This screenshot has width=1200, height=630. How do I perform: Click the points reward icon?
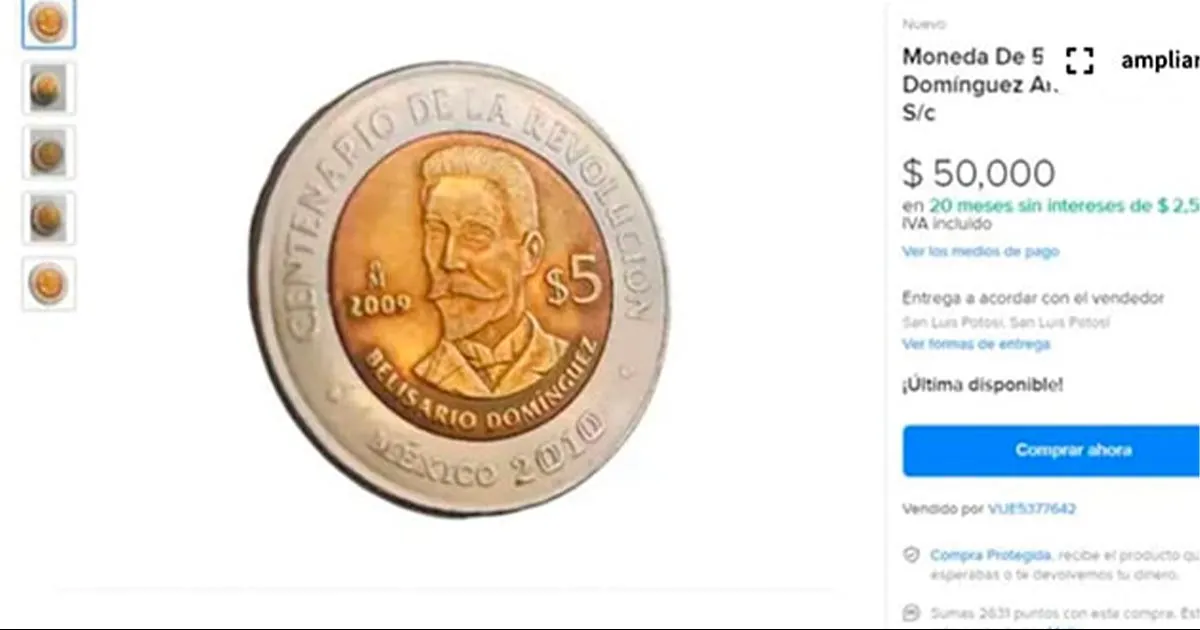click(x=911, y=612)
